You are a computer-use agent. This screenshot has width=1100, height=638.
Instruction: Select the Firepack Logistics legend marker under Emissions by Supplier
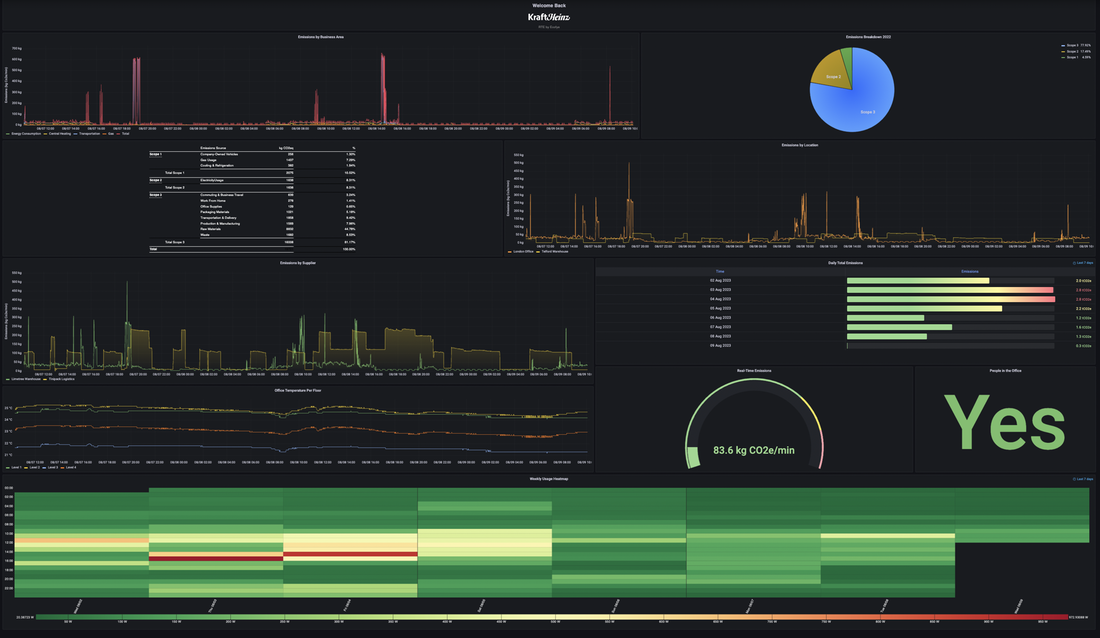(45, 379)
